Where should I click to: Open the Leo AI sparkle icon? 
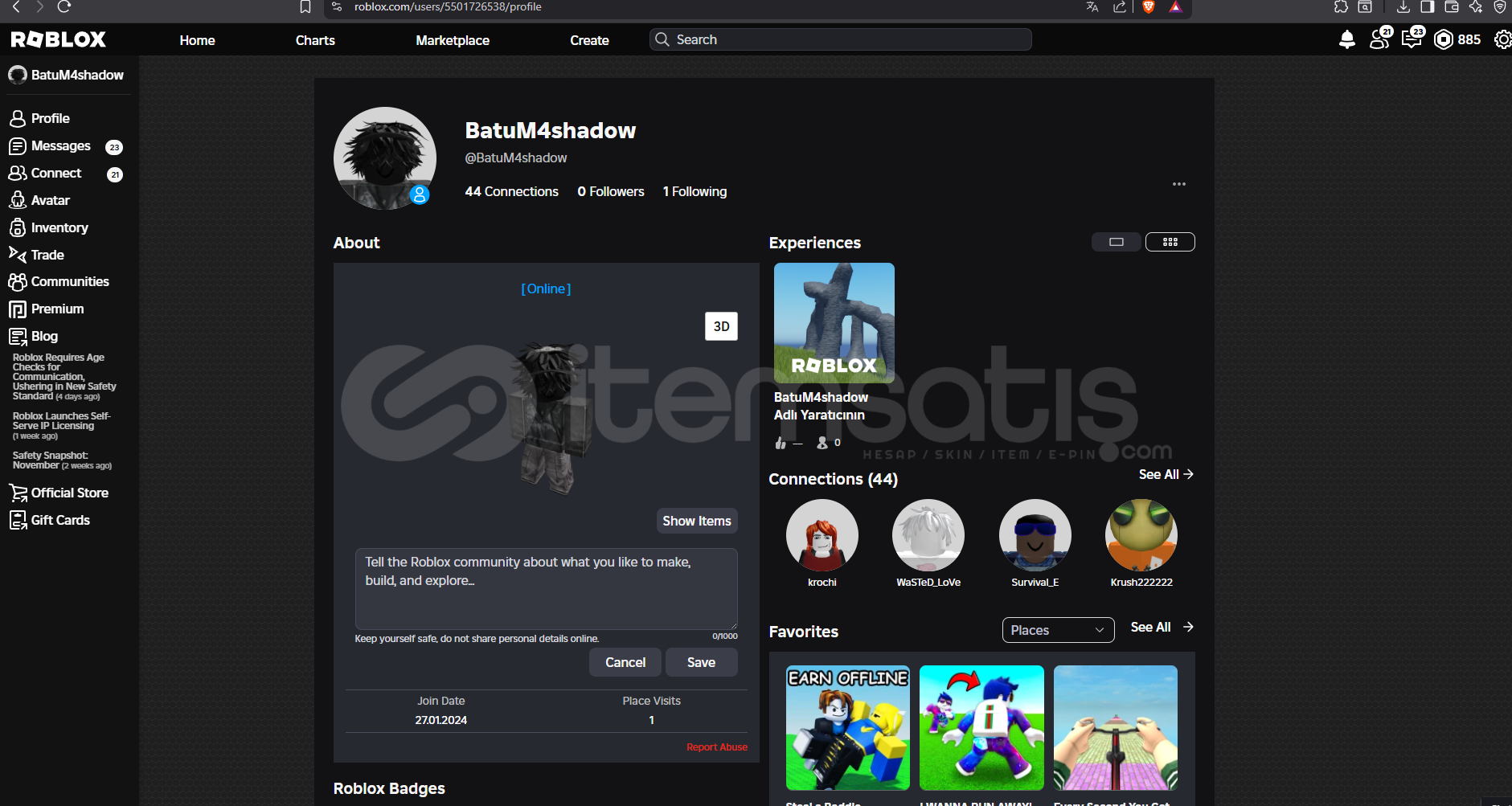click(x=1476, y=6)
